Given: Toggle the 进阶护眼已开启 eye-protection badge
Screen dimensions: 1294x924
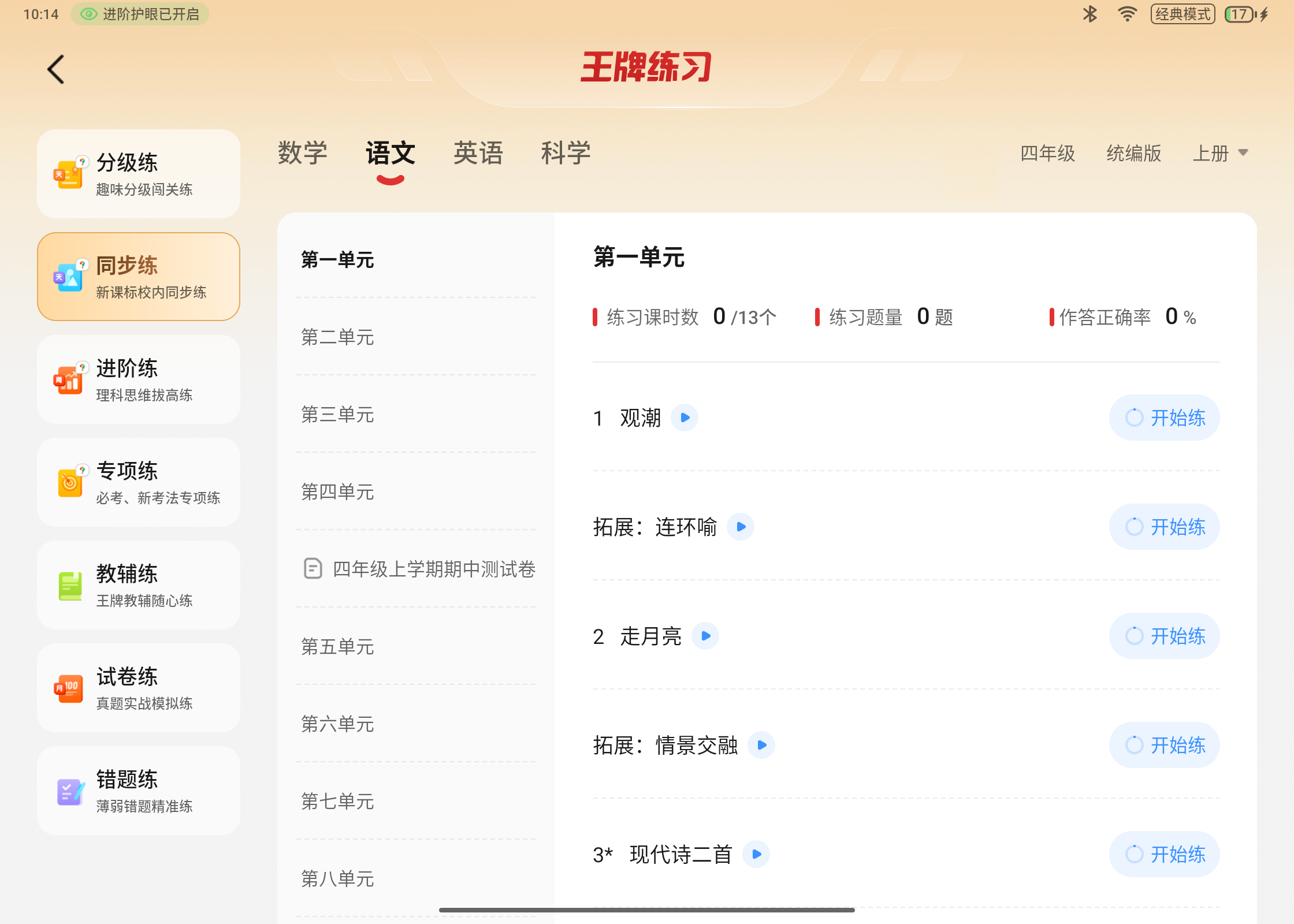Looking at the screenshot, I should click(x=140, y=14).
